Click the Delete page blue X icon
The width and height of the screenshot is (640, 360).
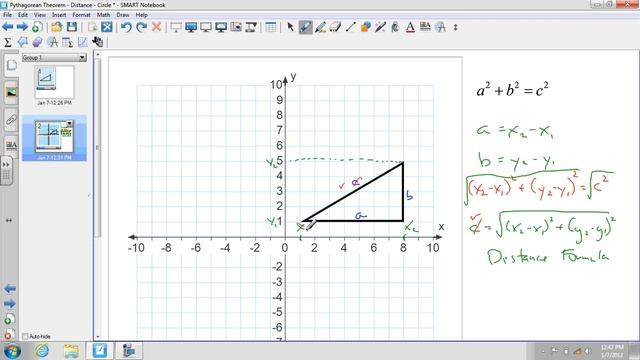coord(107,27)
